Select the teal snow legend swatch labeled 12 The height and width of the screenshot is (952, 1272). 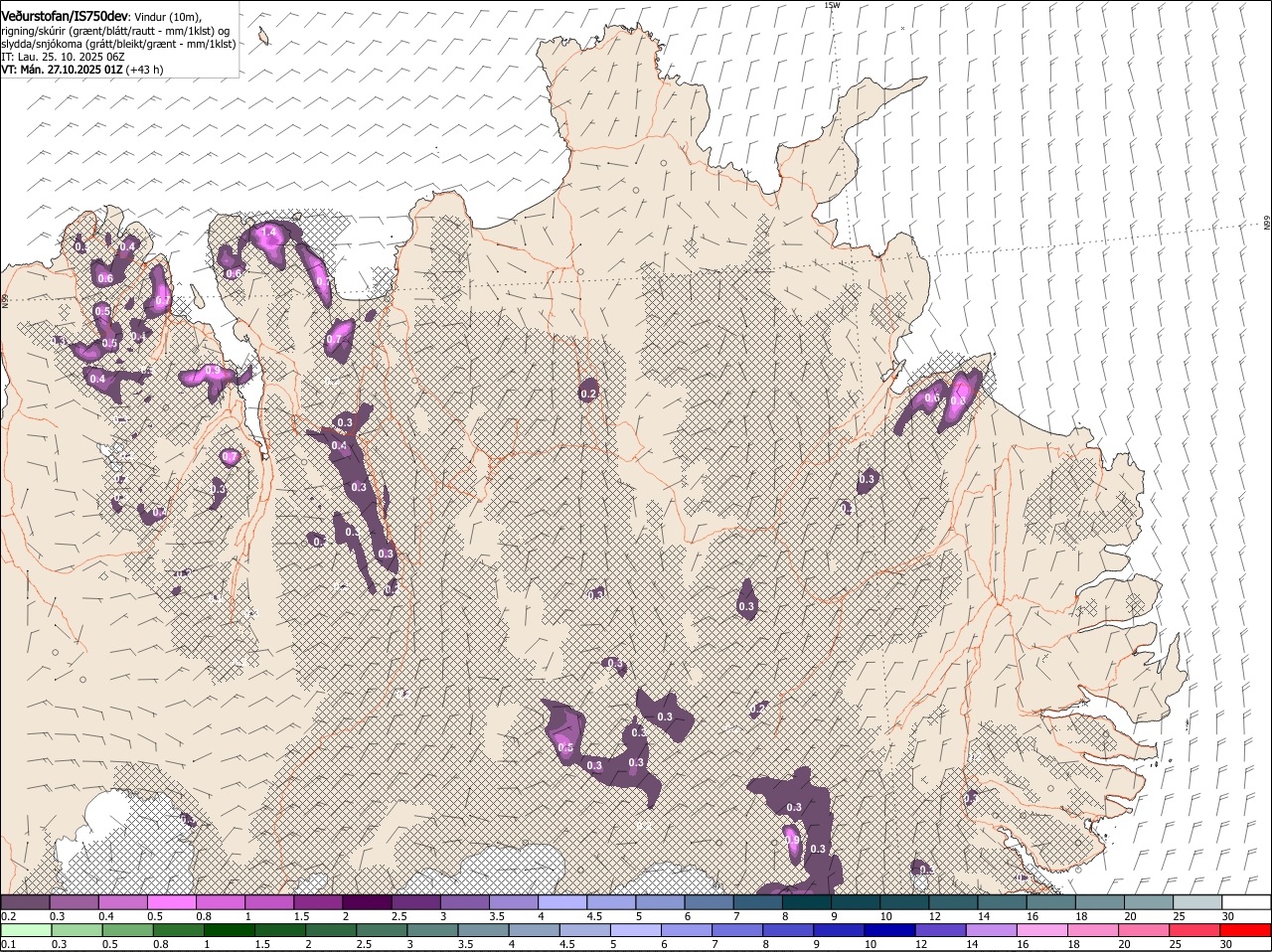coord(952,902)
